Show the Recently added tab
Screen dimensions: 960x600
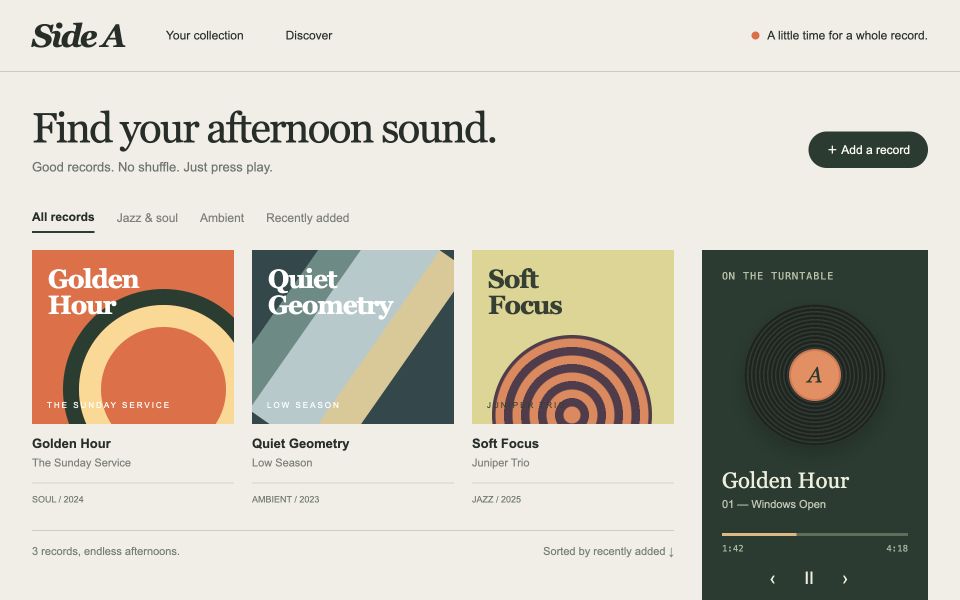[307, 218]
